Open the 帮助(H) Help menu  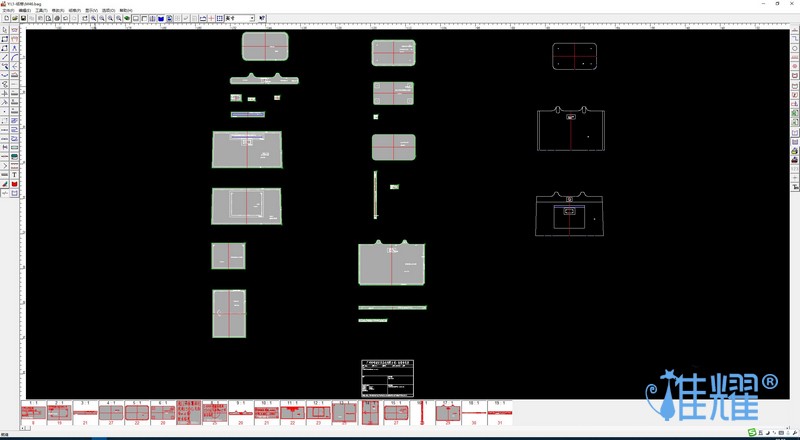pos(125,10)
